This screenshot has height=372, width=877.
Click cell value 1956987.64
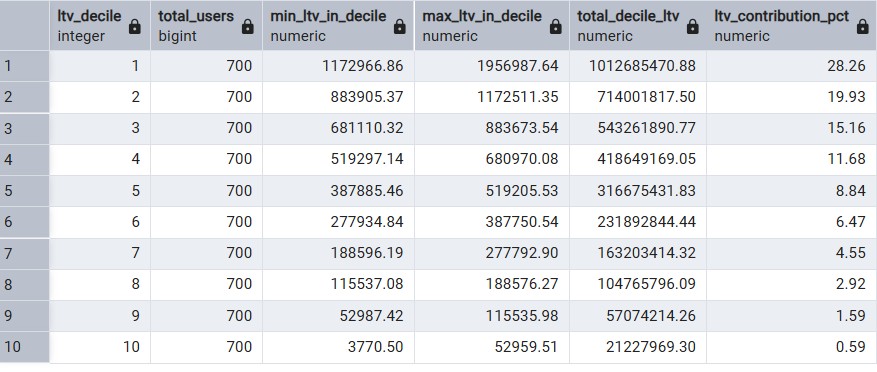[x=517, y=66]
